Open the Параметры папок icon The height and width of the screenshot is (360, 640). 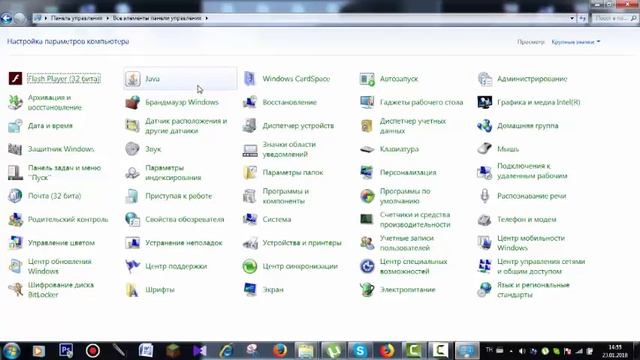point(250,173)
